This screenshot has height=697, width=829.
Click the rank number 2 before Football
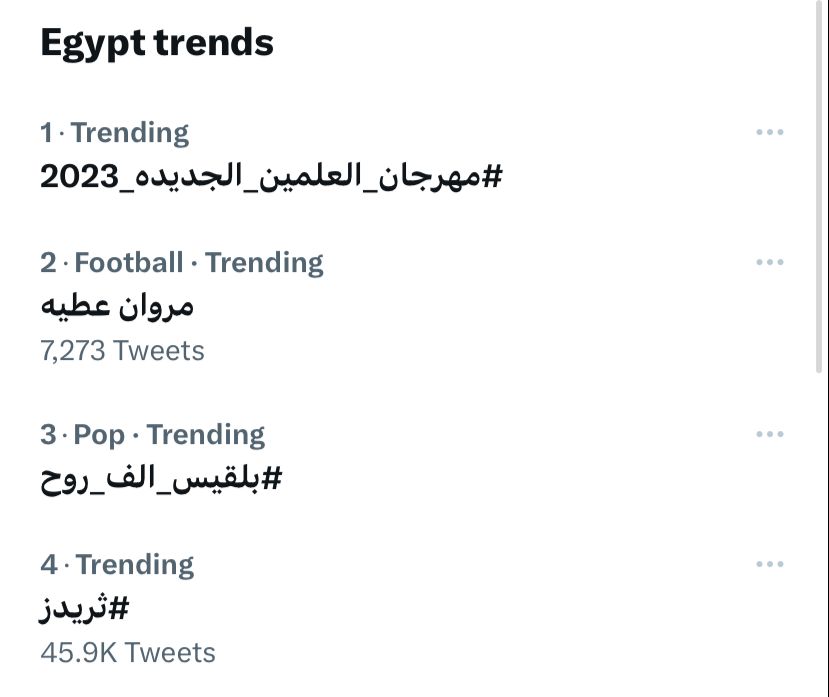[48, 263]
